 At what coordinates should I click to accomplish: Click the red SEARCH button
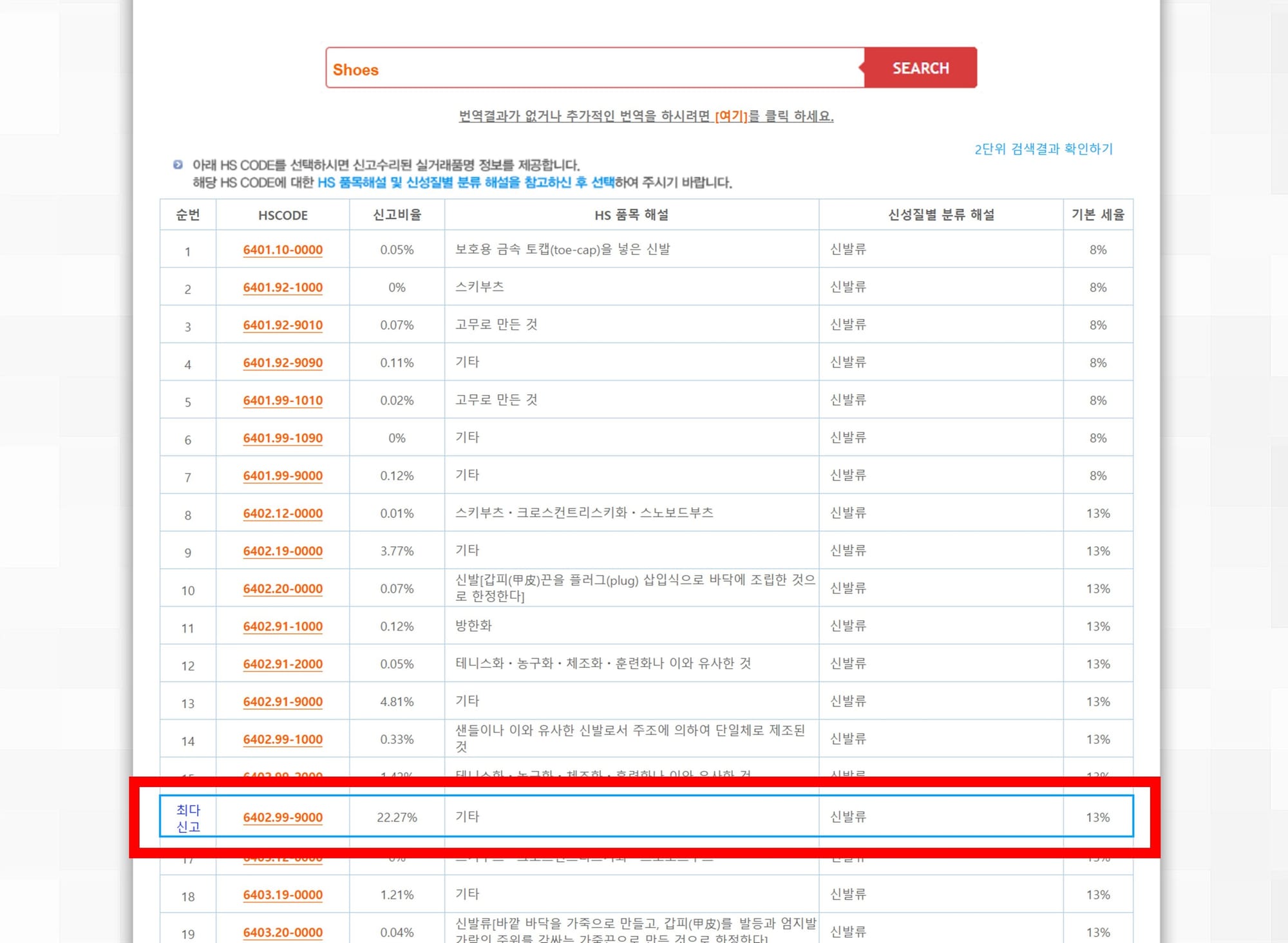pyautogui.click(x=920, y=68)
